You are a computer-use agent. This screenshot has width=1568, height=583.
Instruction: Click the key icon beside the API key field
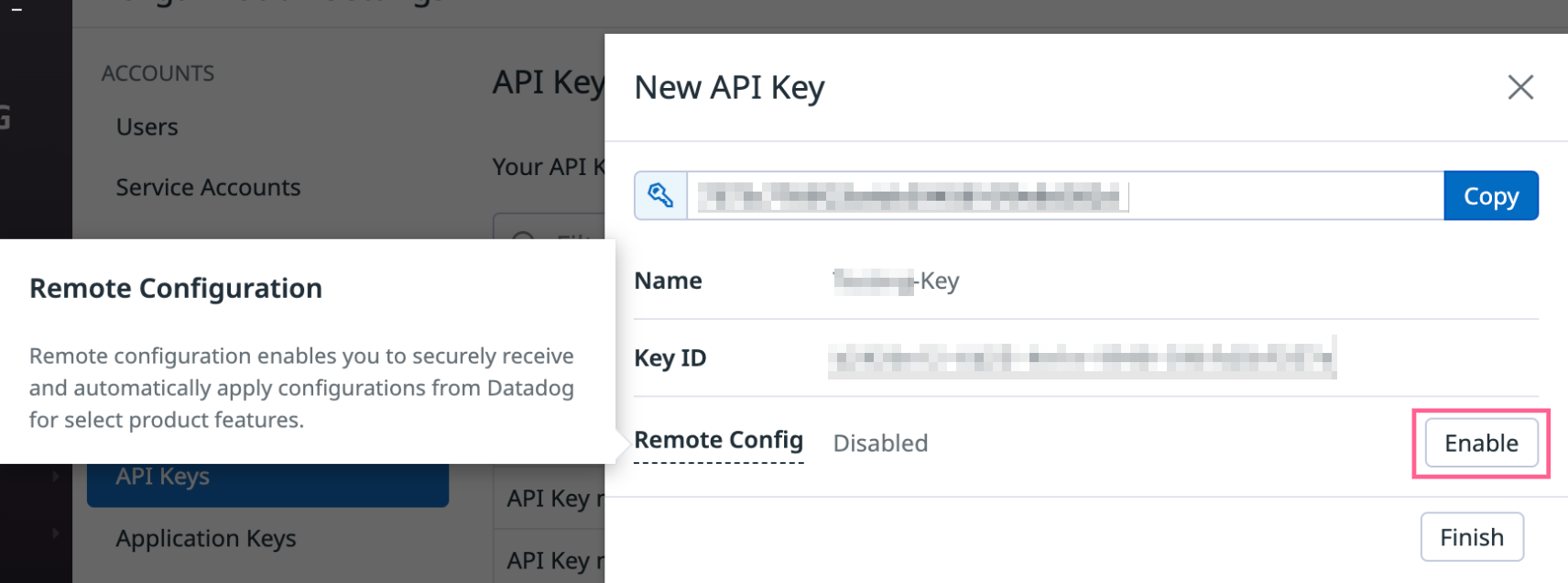click(660, 195)
